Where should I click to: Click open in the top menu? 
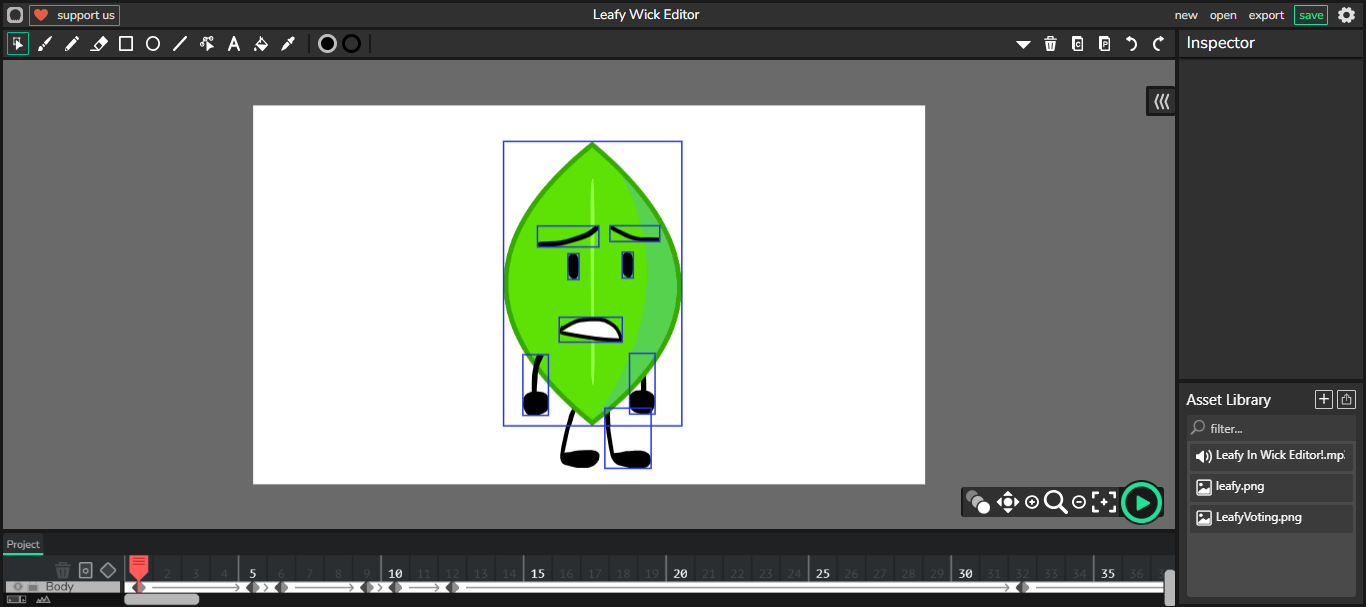coord(1223,15)
